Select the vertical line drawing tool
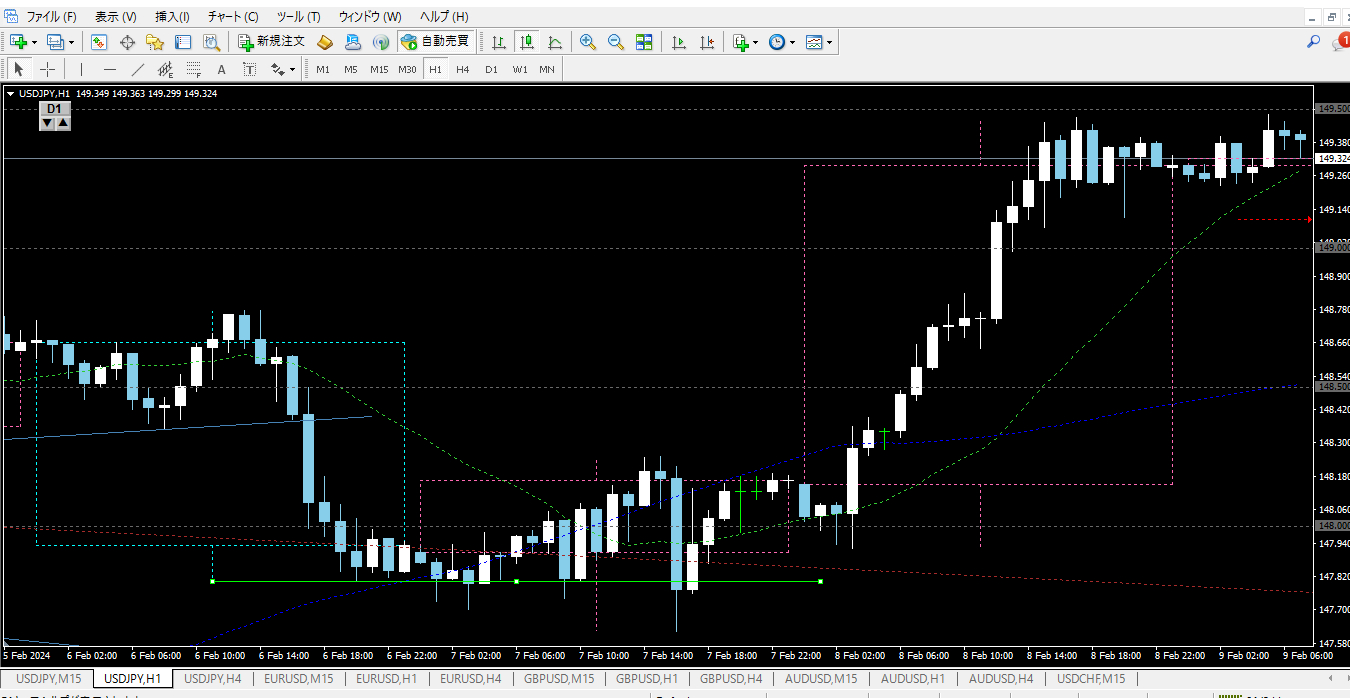This screenshot has height=698, width=1350. pos(82,69)
